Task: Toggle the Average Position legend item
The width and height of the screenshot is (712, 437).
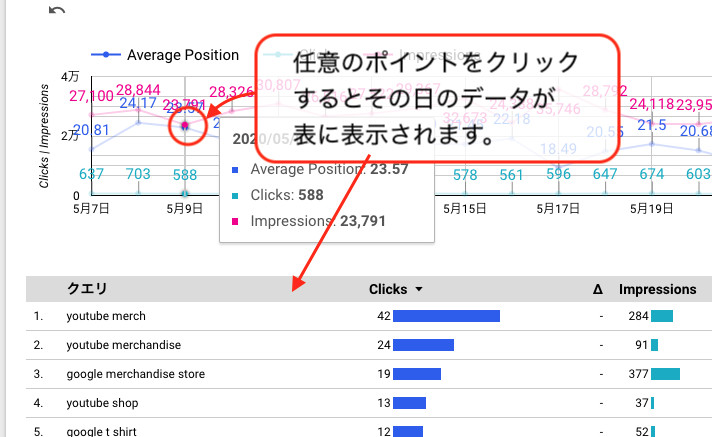Action: [165, 55]
